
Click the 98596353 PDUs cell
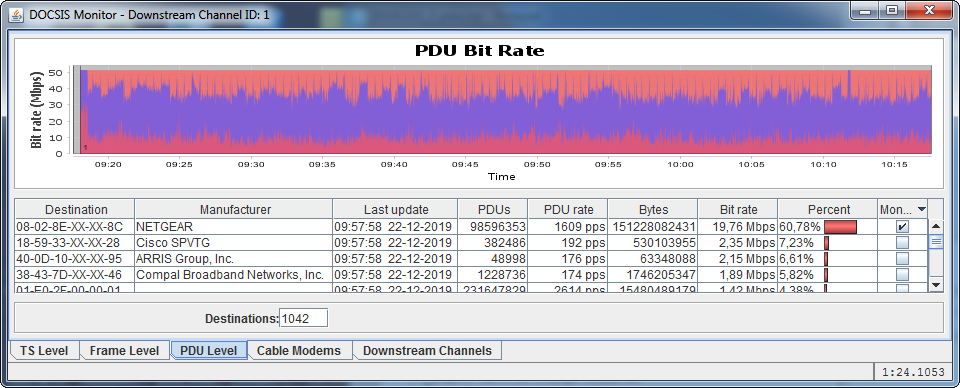[492, 227]
